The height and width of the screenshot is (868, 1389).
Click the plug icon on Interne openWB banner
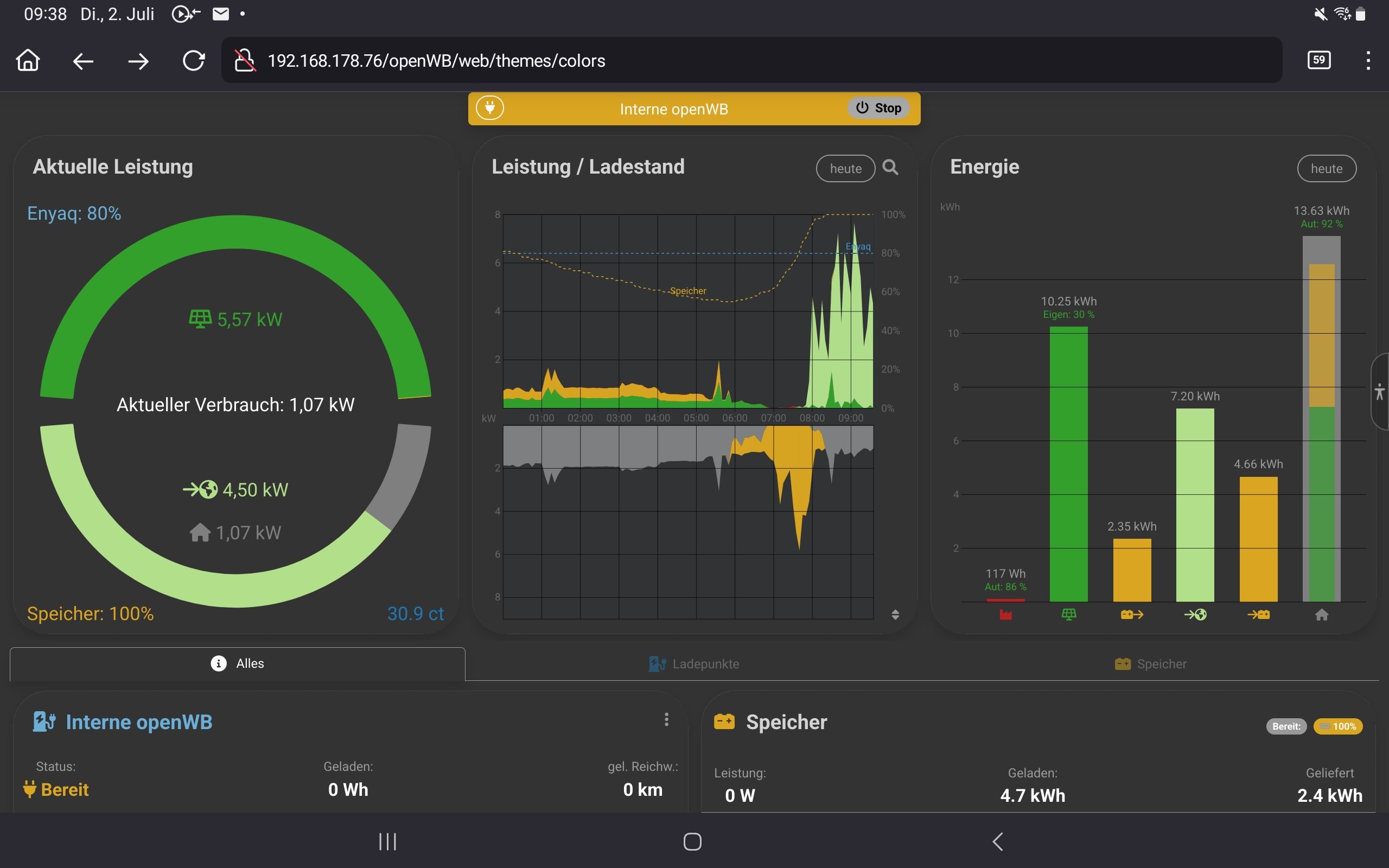coord(489,108)
